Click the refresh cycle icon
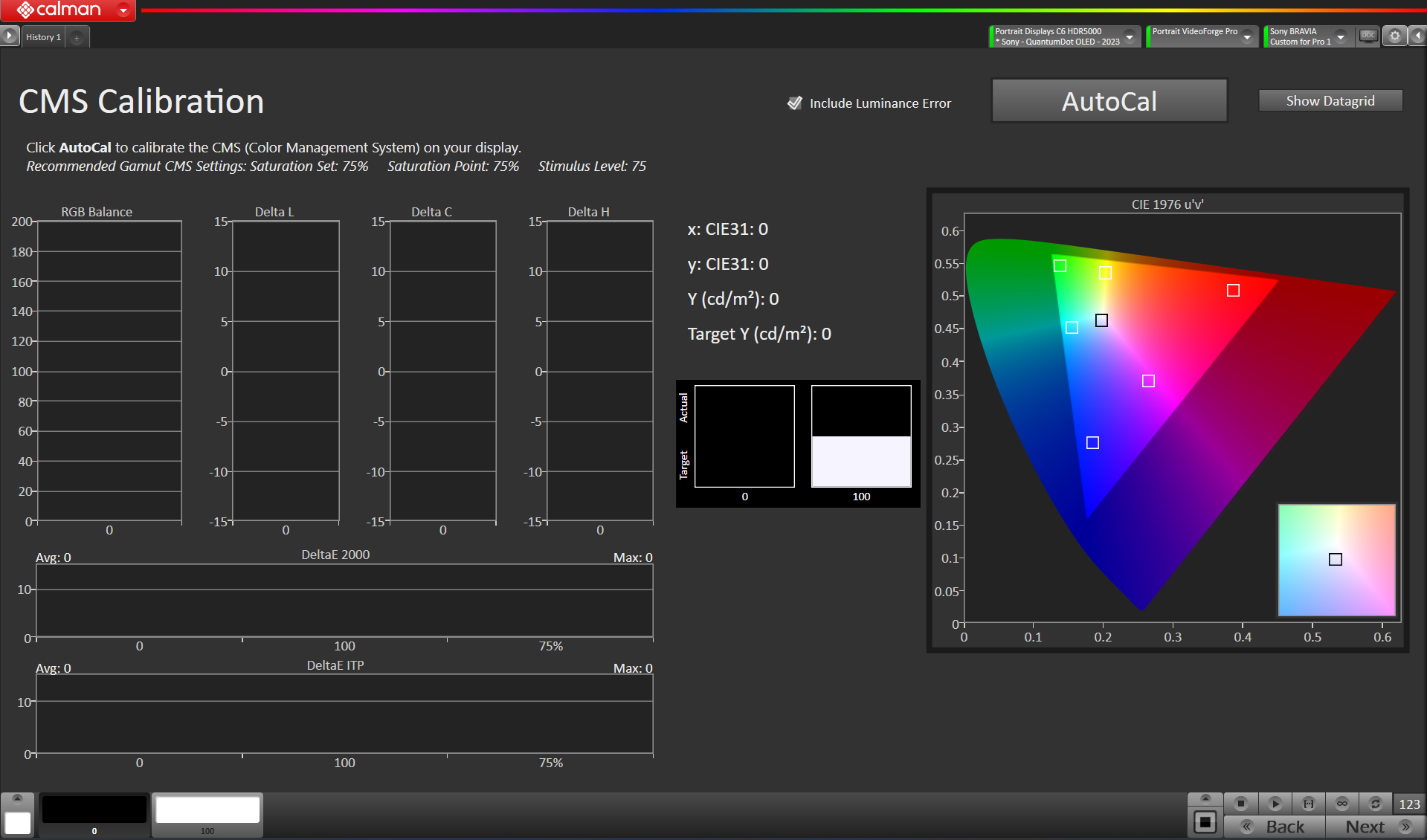Viewport: 1427px width, 840px height. coord(1376,804)
